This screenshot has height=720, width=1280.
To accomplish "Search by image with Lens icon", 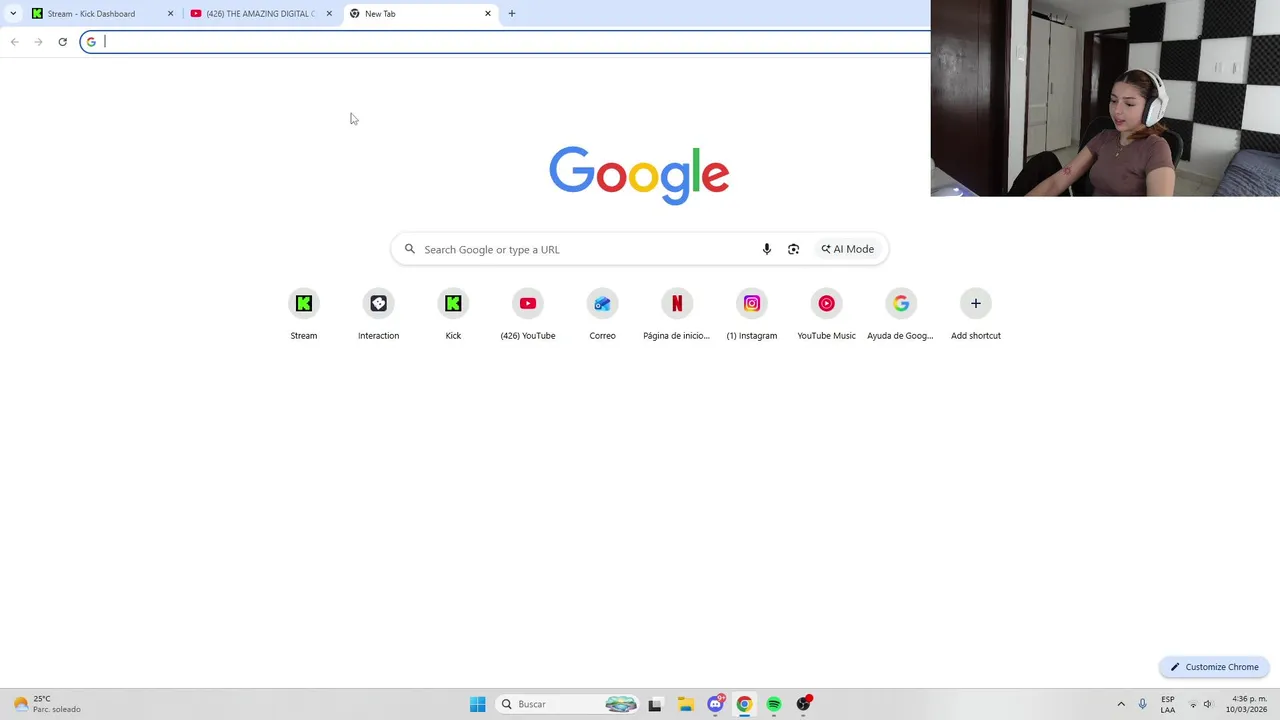I will tap(793, 249).
